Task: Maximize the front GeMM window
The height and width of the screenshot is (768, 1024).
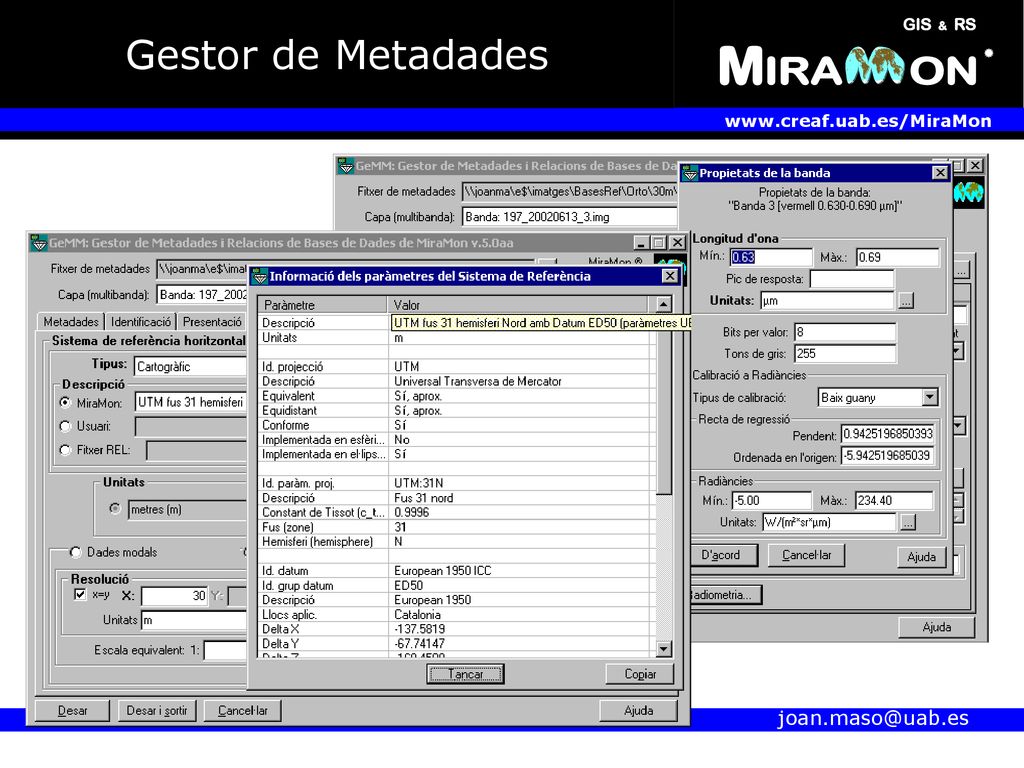Action: 658,243
